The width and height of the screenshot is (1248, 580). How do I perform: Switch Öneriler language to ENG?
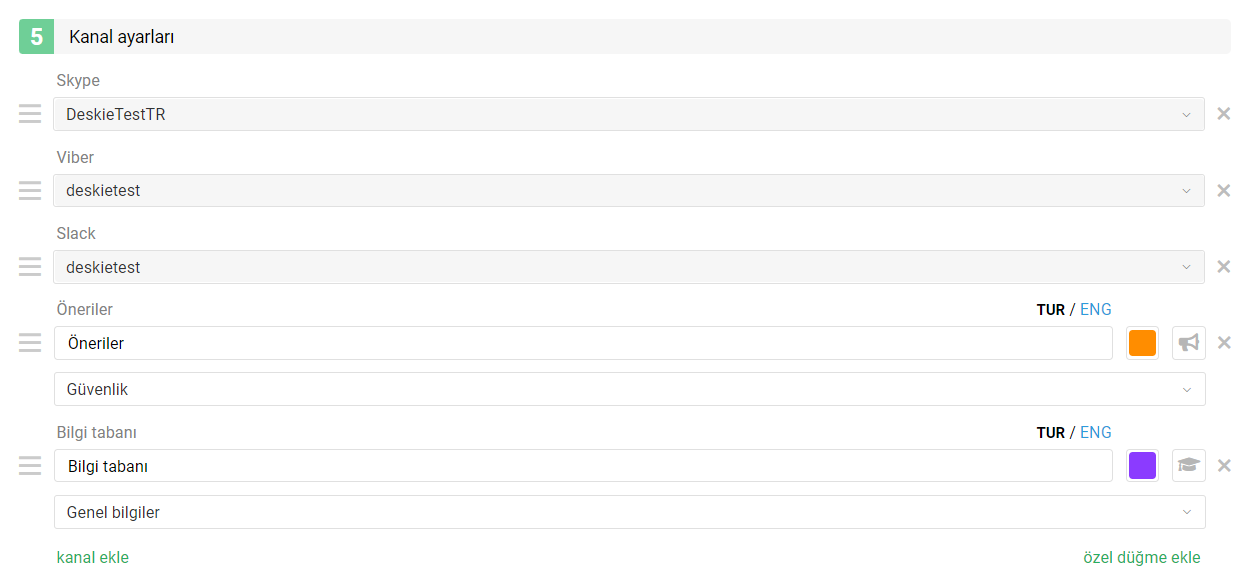click(x=1096, y=309)
